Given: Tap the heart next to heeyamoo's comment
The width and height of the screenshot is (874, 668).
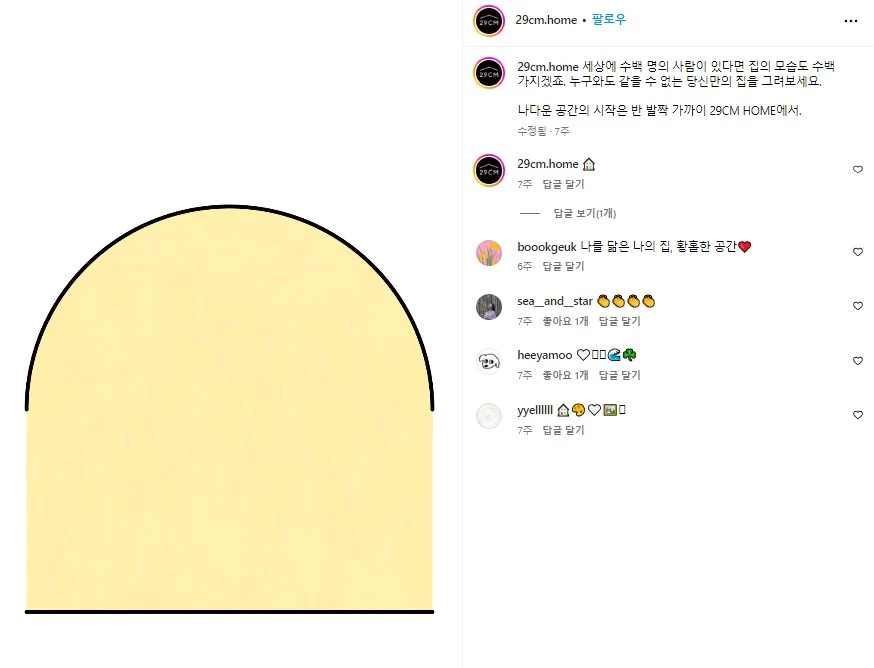Looking at the screenshot, I should pyautogui.click(x=858, y=361).
